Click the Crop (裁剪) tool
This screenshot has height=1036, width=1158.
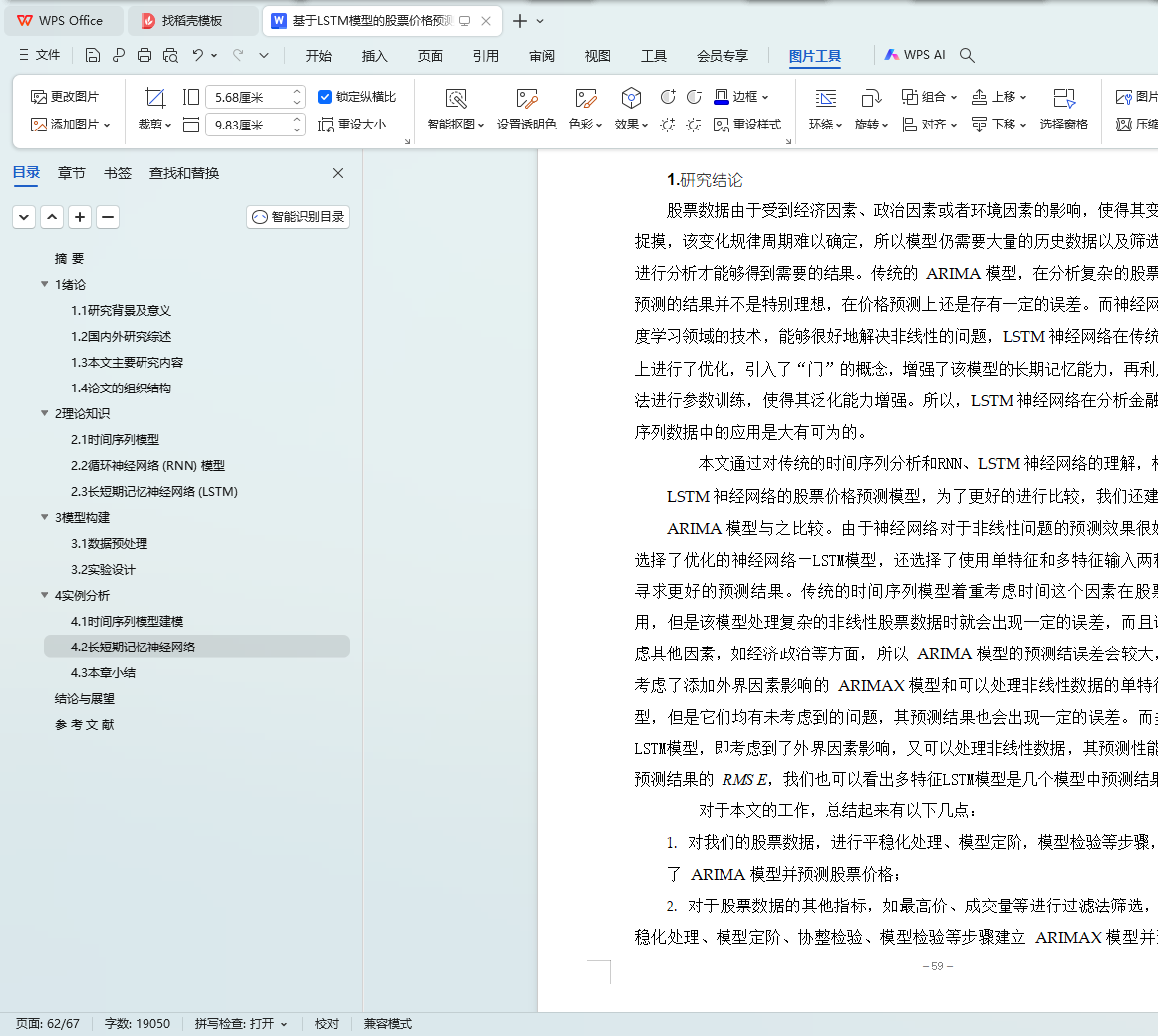coord(155,109)
